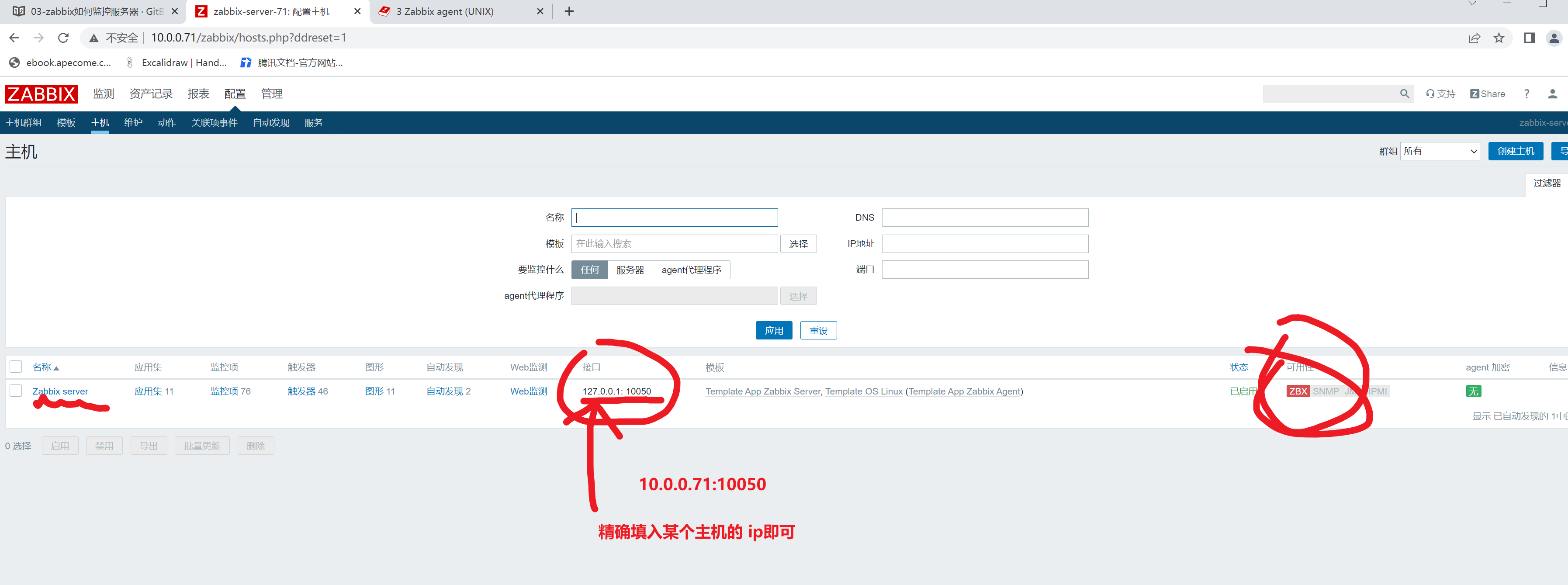Expand the 群组 所有 dropdown
1568x585 pixels.
pyautogui.click(x=1440, y=151)
